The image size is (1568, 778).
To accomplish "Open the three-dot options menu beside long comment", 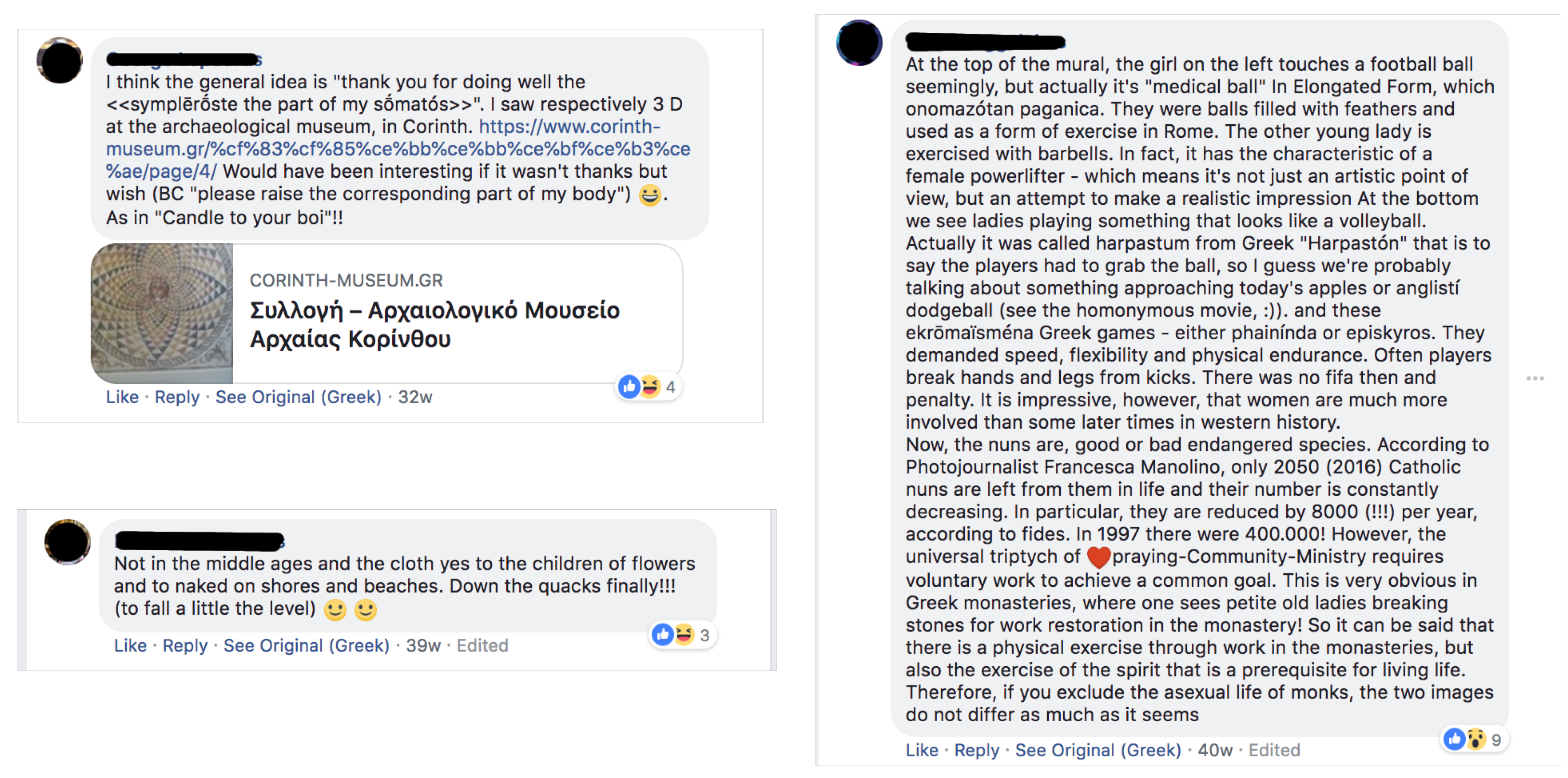I will point(1535,379).
